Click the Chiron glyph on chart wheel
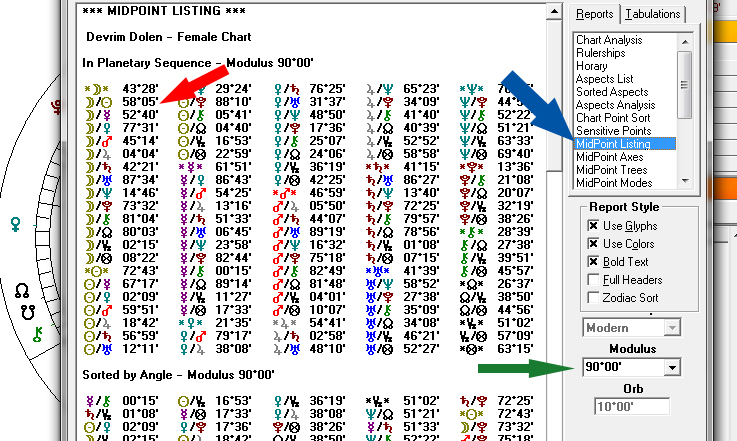737x441 pixels. coord(38,334)
